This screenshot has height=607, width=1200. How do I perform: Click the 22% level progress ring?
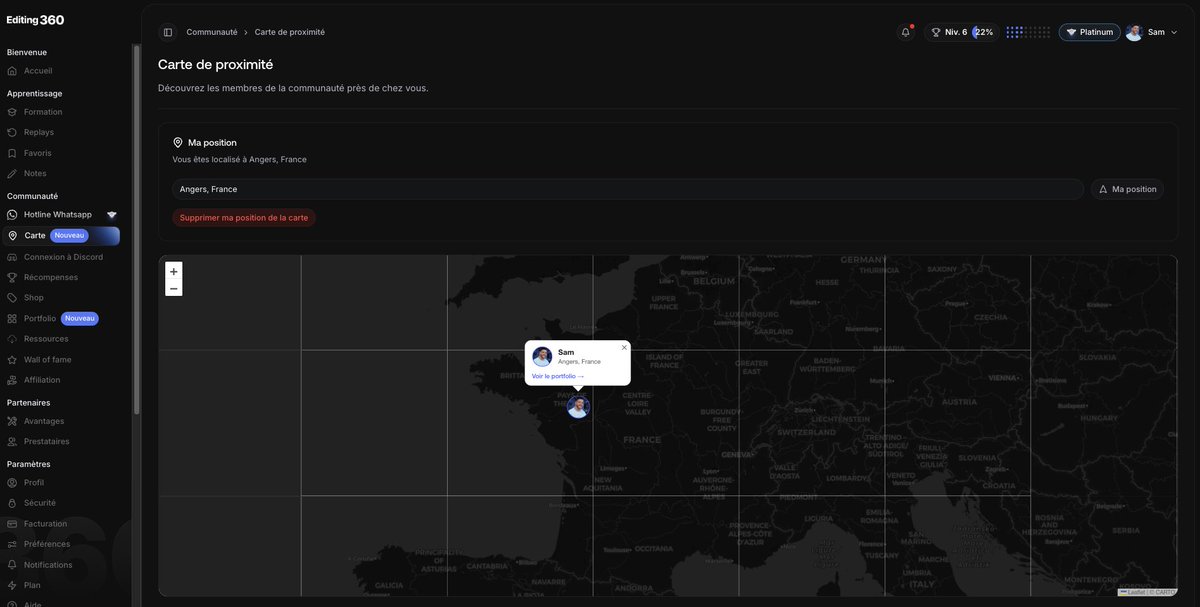983,32
